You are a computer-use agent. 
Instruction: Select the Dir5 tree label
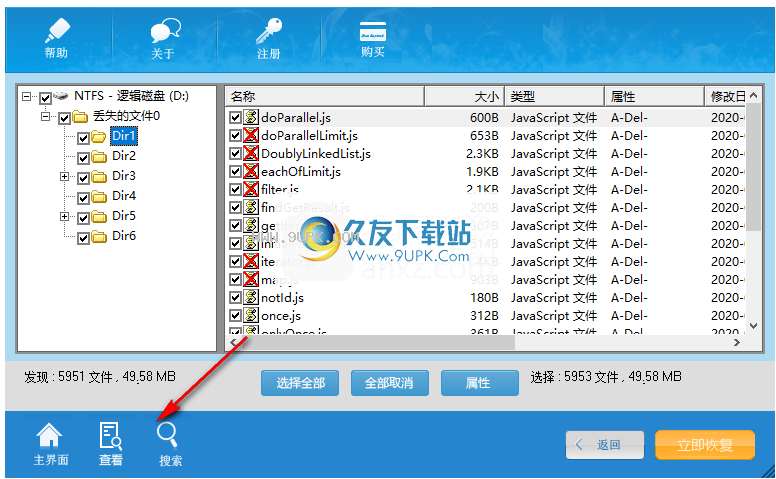[x=124, y=216]
